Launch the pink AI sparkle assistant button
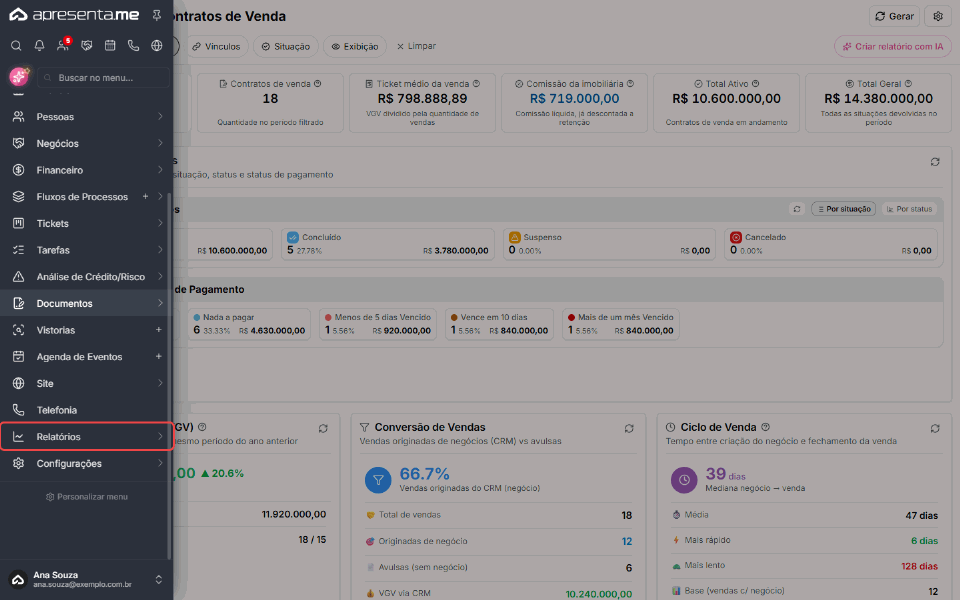The height and width of the screenshot is (600, 960). (19, 77)
